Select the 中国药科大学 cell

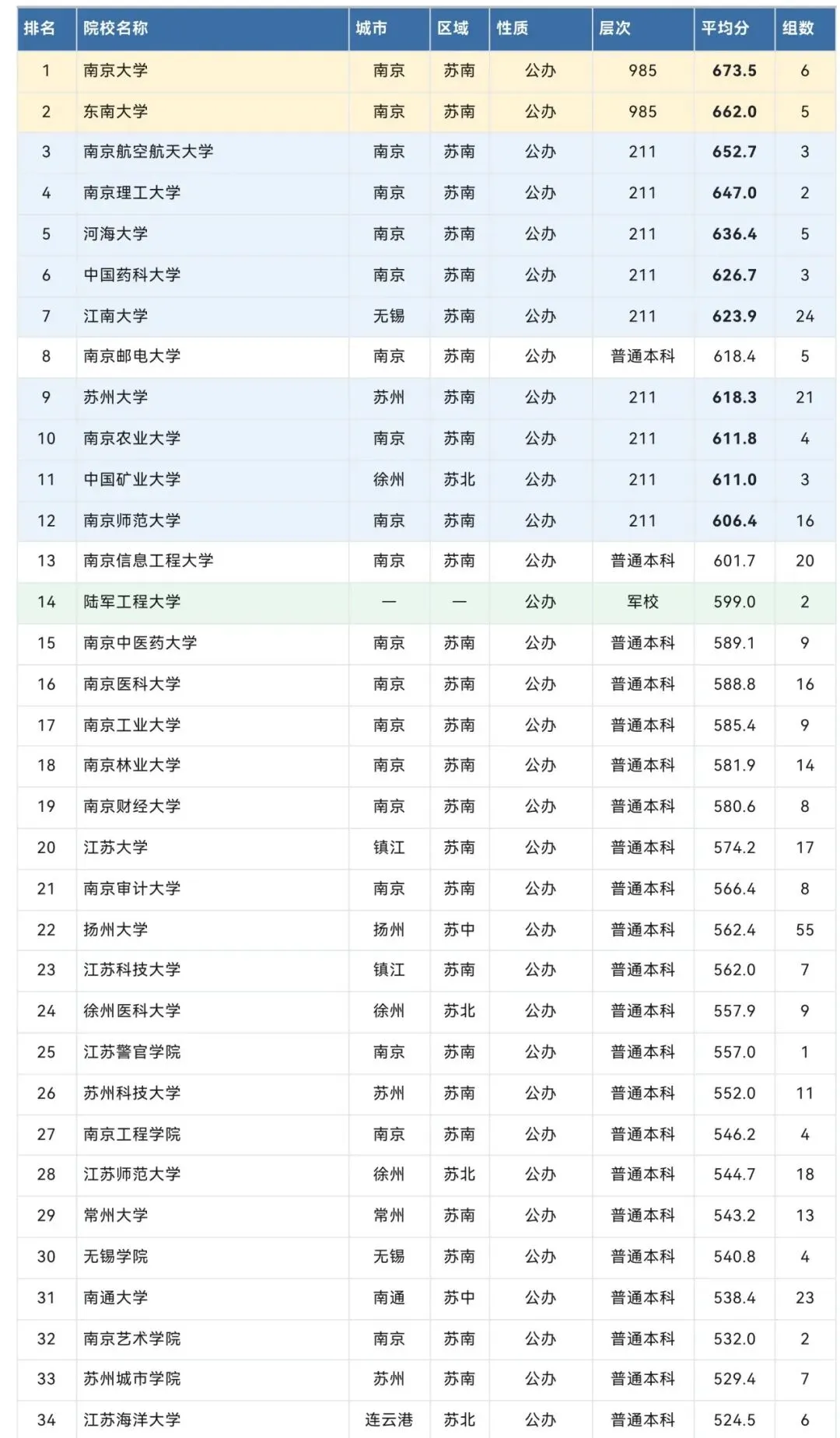[212, 276]
